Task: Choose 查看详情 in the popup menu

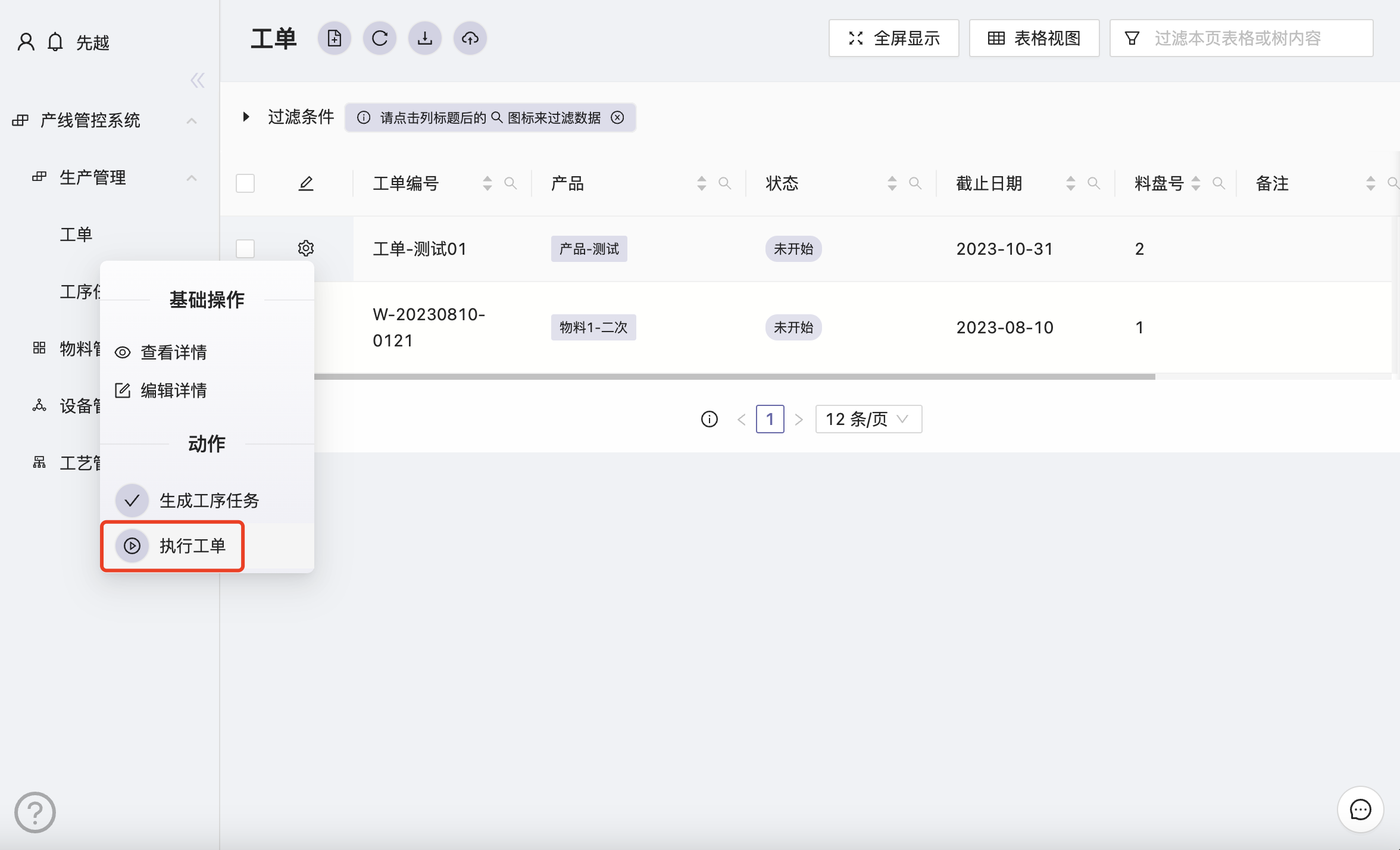Action: pyautogui.click(x=173, y=352)
